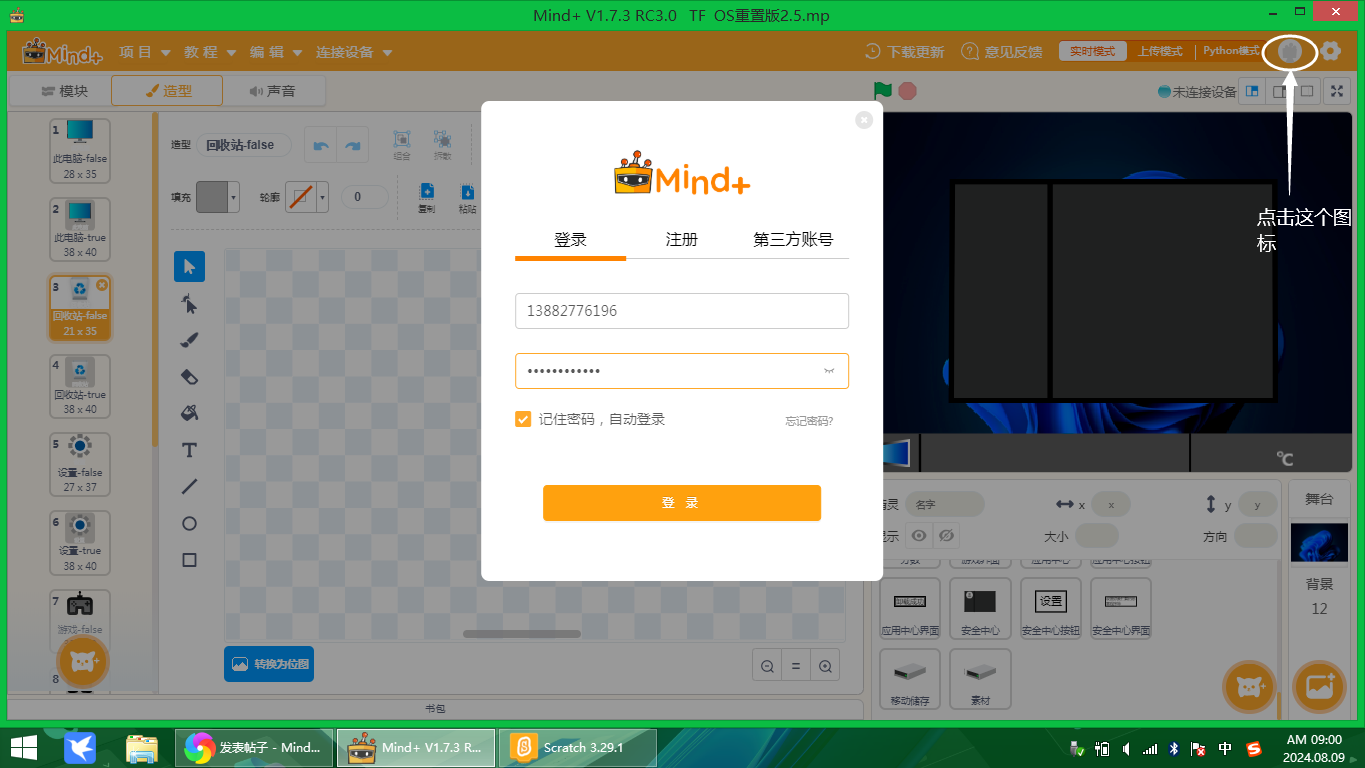Click the reset zoom equals icon
Screen dimensions: 1365x768
pyautogui.click(x=796, y=666)
